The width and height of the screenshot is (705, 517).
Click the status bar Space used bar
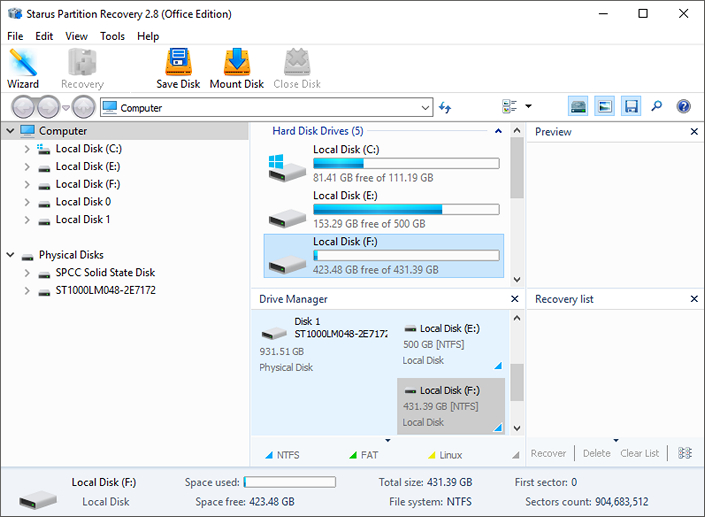pyautogui.click(x=290, y=482)
